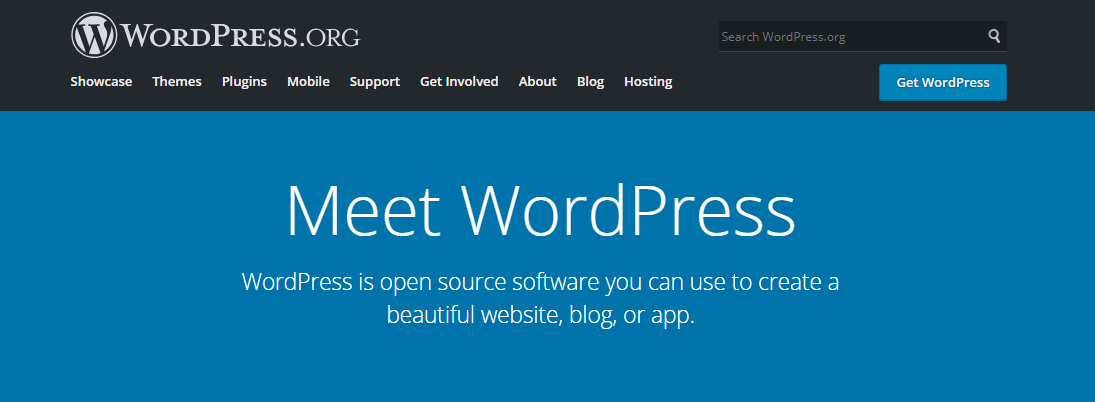Visit the Support section
This screenshot has height=402, width=1095.
click(374, 82)
